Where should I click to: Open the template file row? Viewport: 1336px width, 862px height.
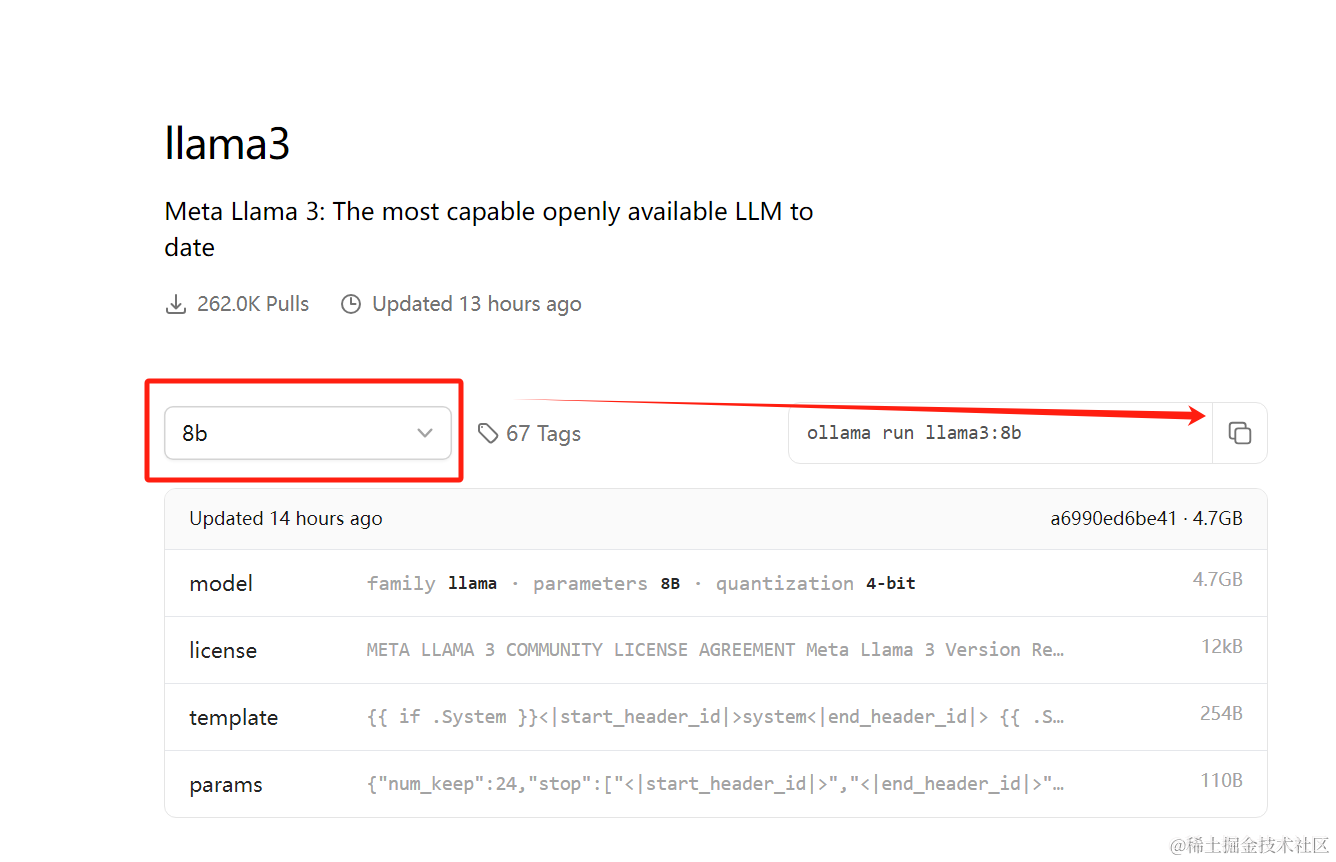click(715, 717)
